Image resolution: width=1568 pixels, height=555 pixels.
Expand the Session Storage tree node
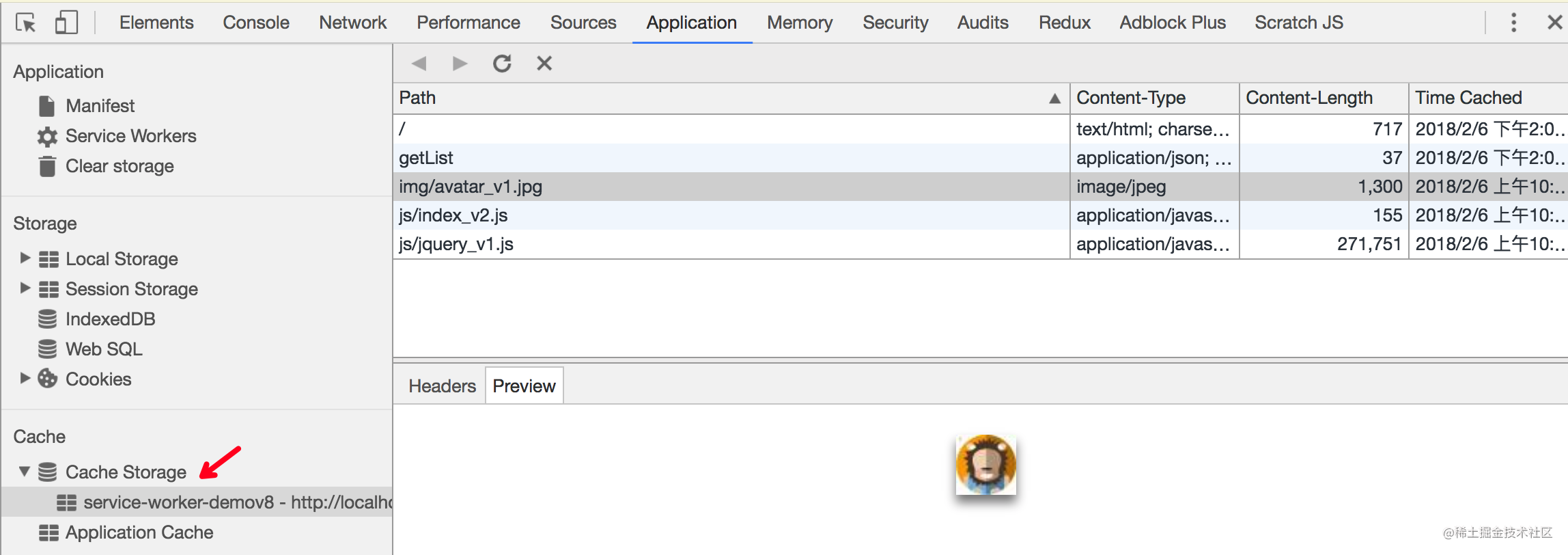(x=25, y=288)
